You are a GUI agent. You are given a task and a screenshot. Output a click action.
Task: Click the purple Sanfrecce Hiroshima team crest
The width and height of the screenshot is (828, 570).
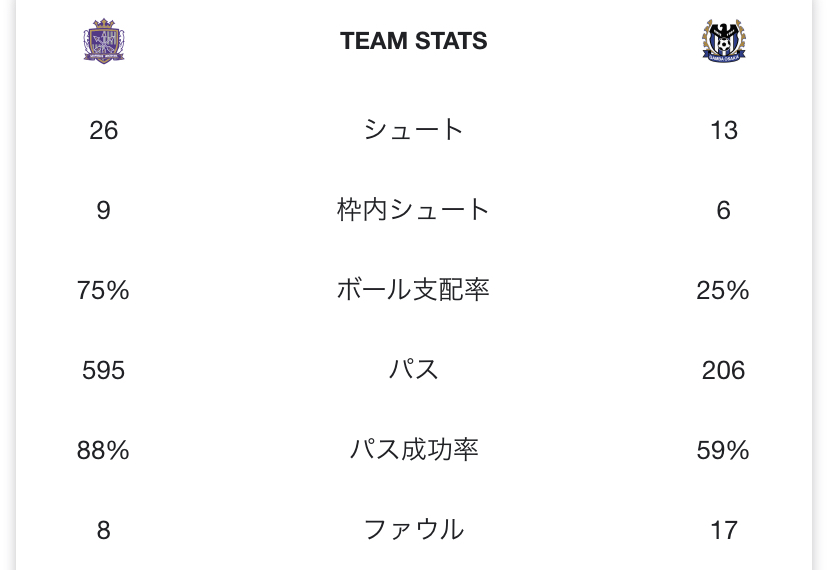pos(104,41)
